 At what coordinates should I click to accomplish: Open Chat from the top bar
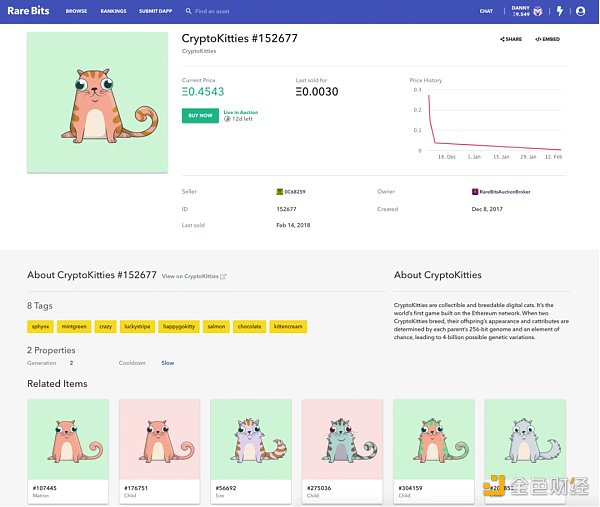click(486, 11)
